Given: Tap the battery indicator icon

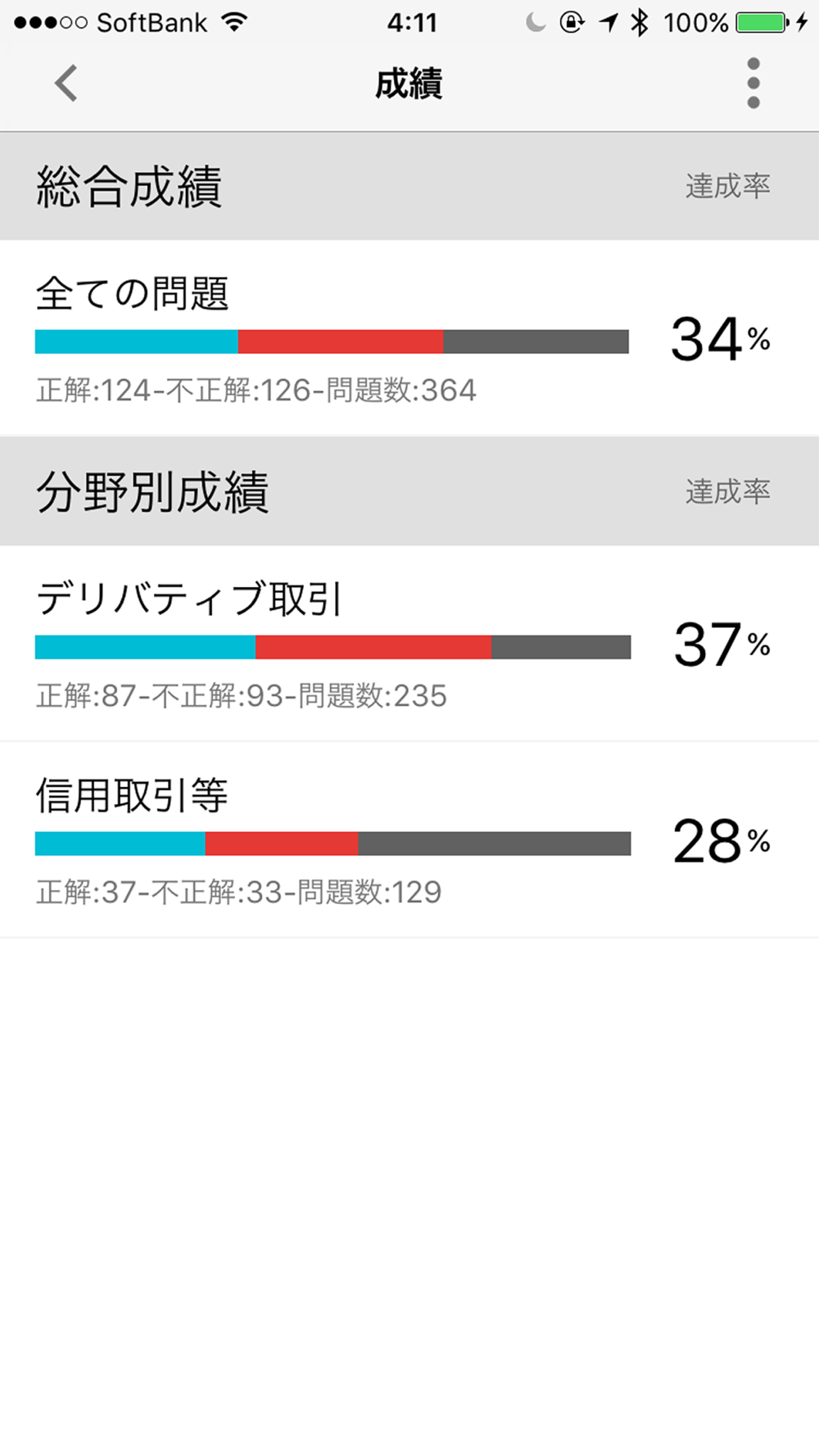Looking at the screenshot, I should pos(762,22).
